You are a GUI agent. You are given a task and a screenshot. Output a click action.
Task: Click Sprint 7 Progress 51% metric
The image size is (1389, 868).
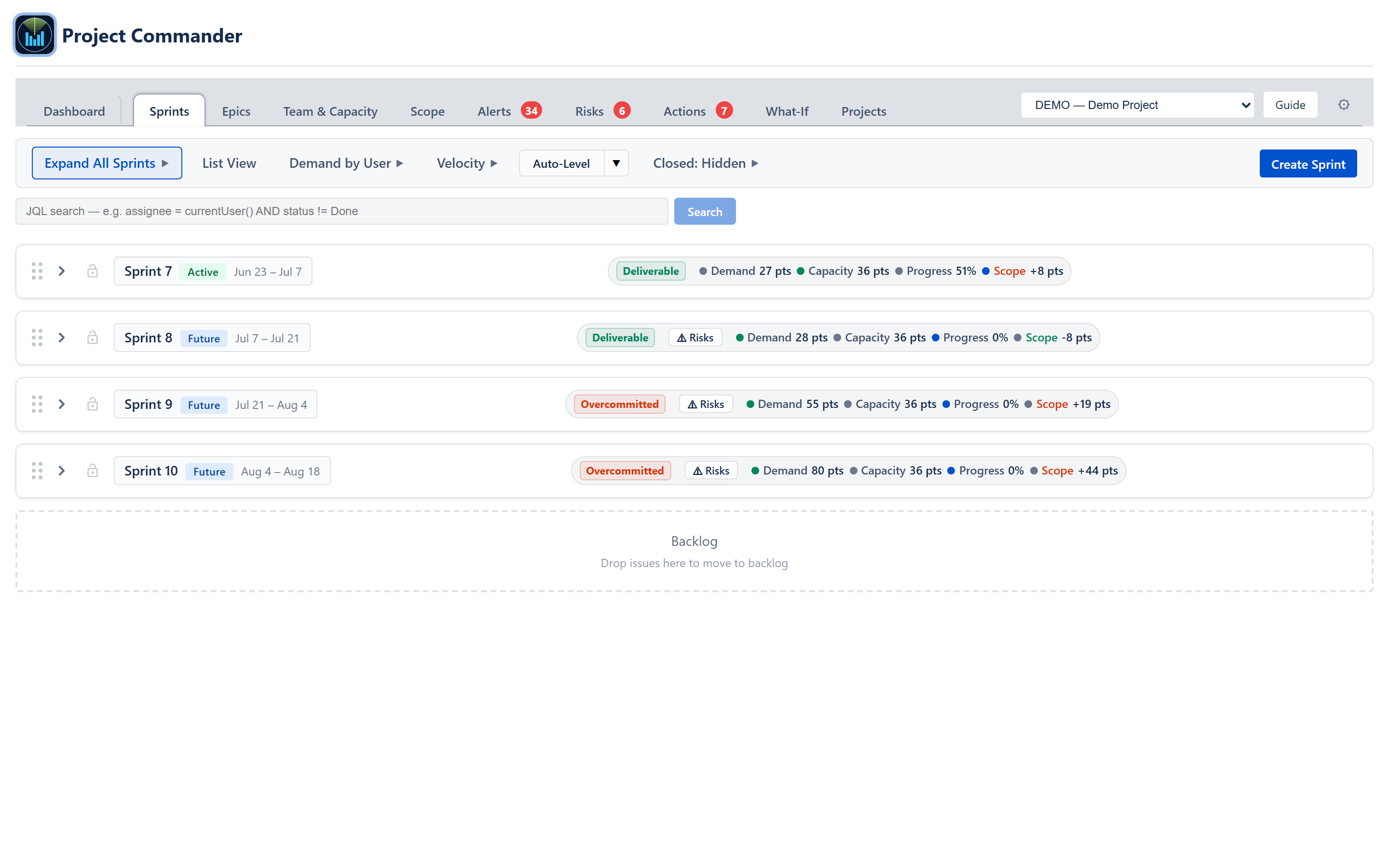935,271
